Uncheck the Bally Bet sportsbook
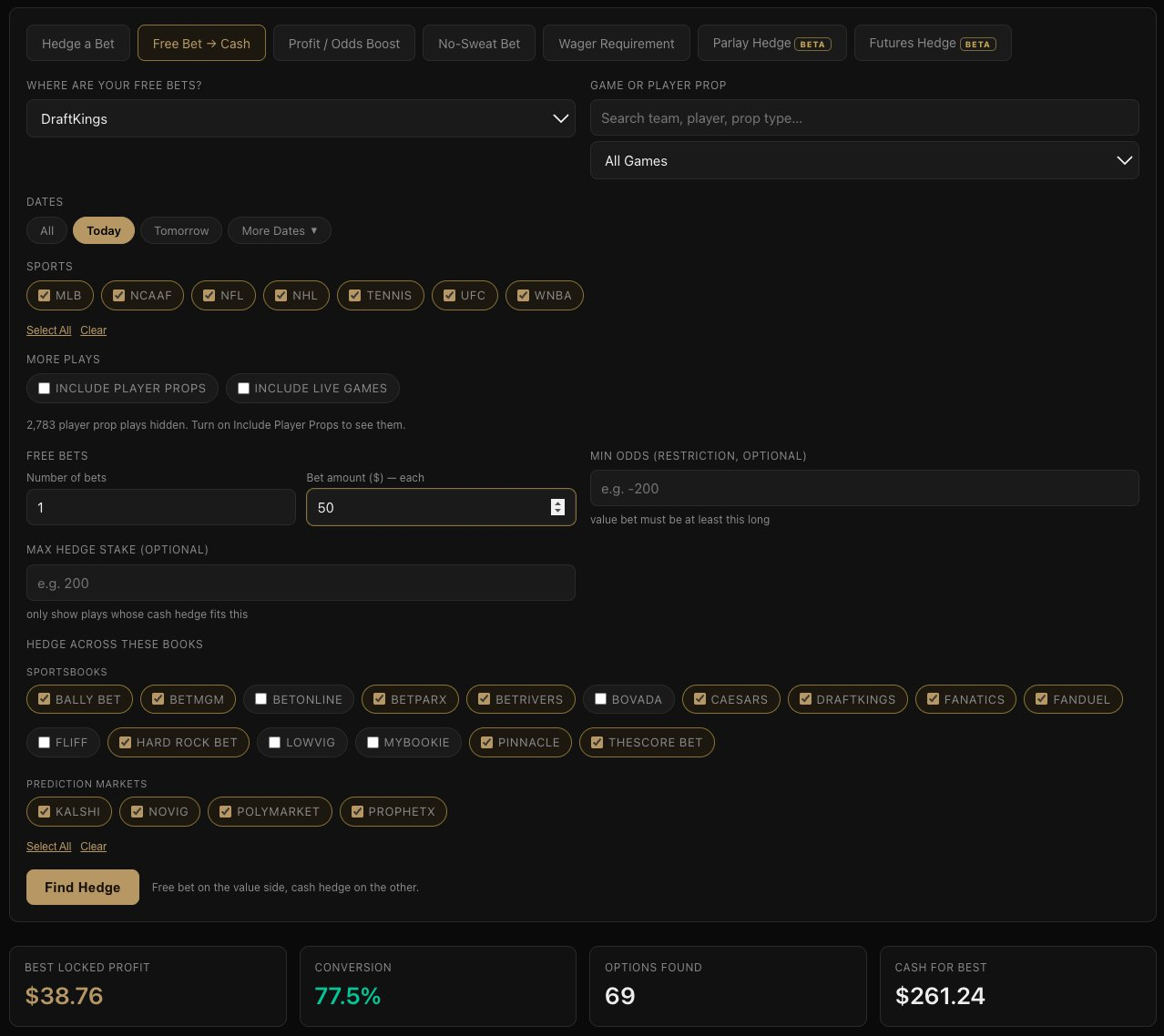Image resolution: width=1164 pixels, height=1036 pixels. pos(44,699)
